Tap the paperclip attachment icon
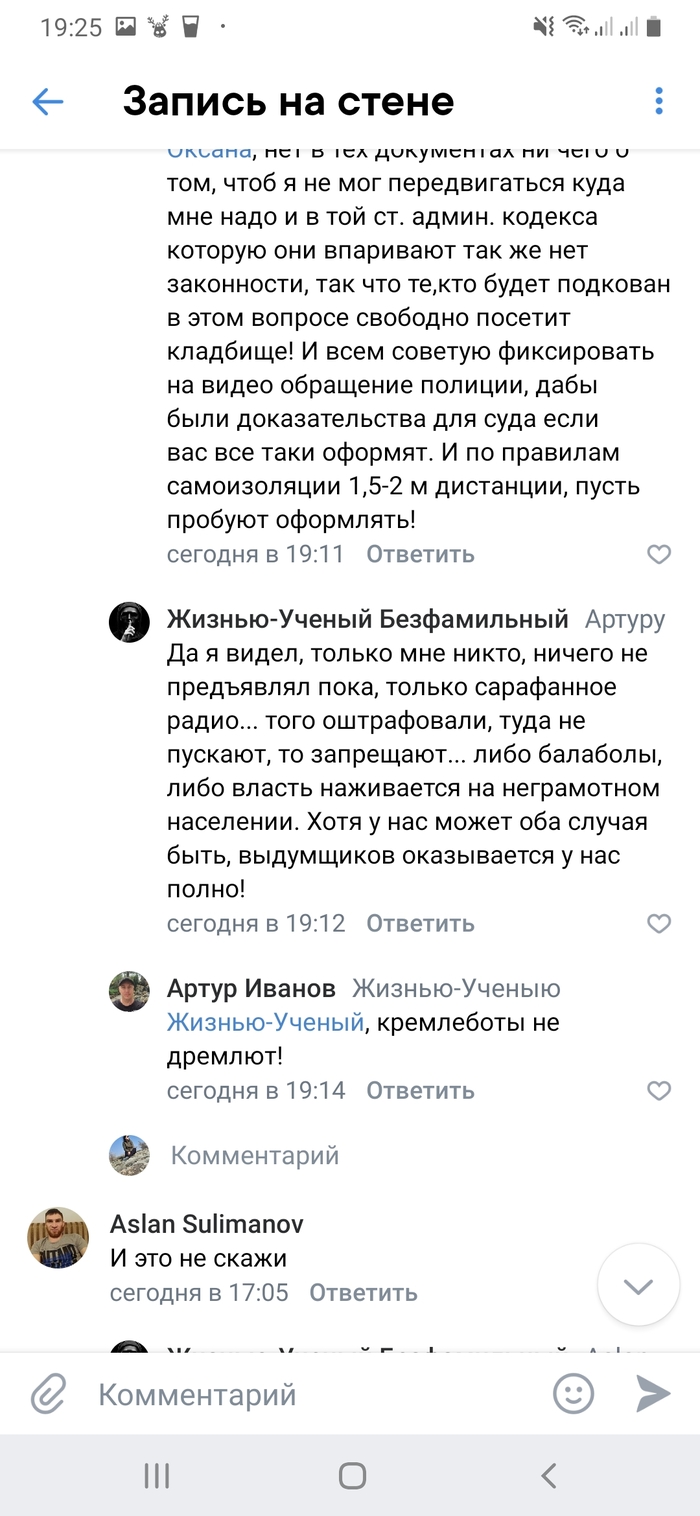 (x=48, y=1394)
